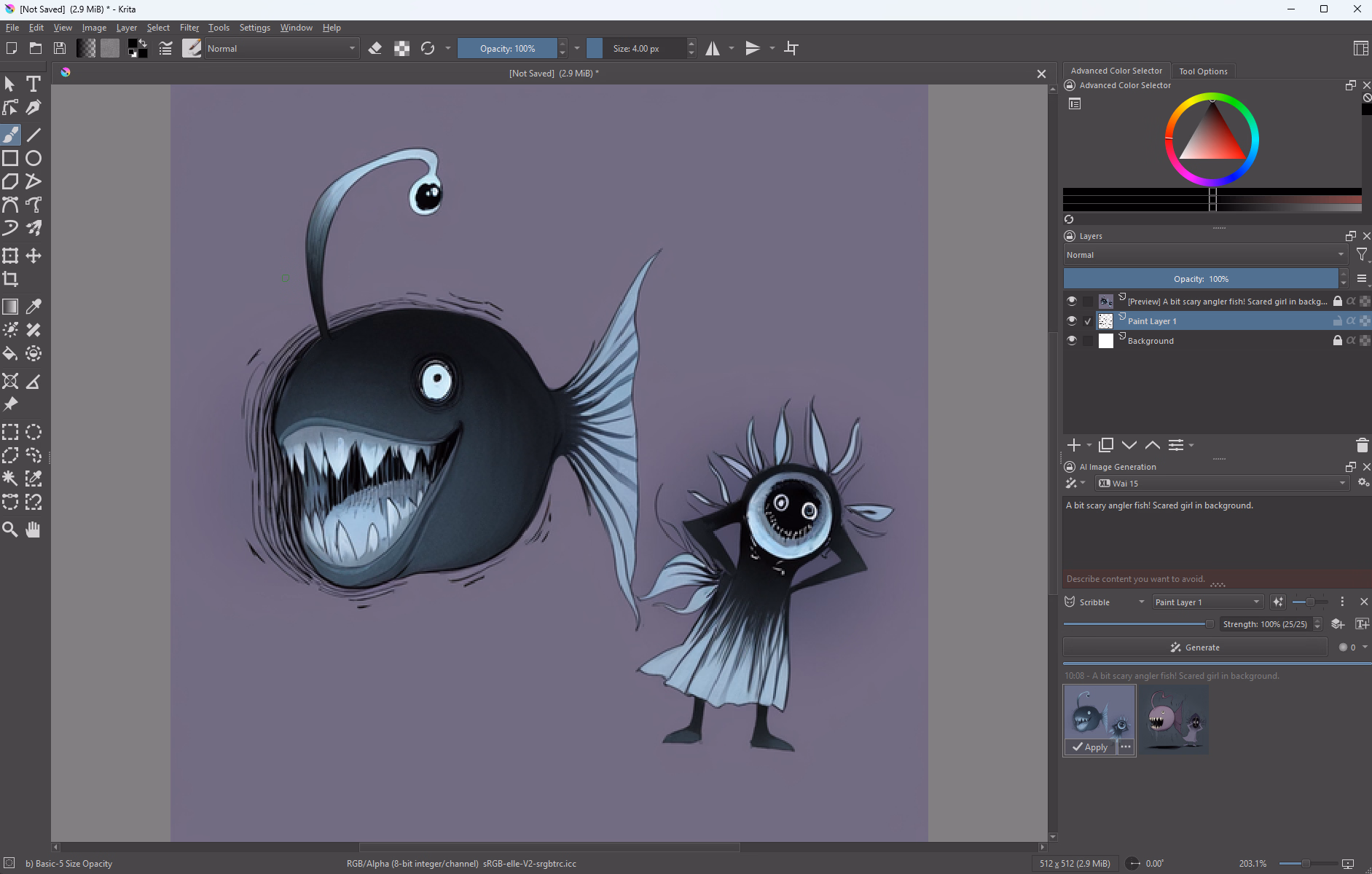Select the Zoom tool

point(10,529)
